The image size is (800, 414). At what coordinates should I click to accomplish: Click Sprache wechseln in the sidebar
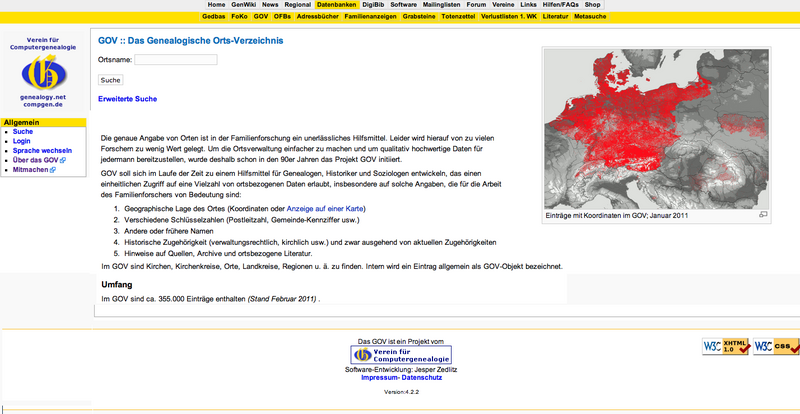(42, 150)
